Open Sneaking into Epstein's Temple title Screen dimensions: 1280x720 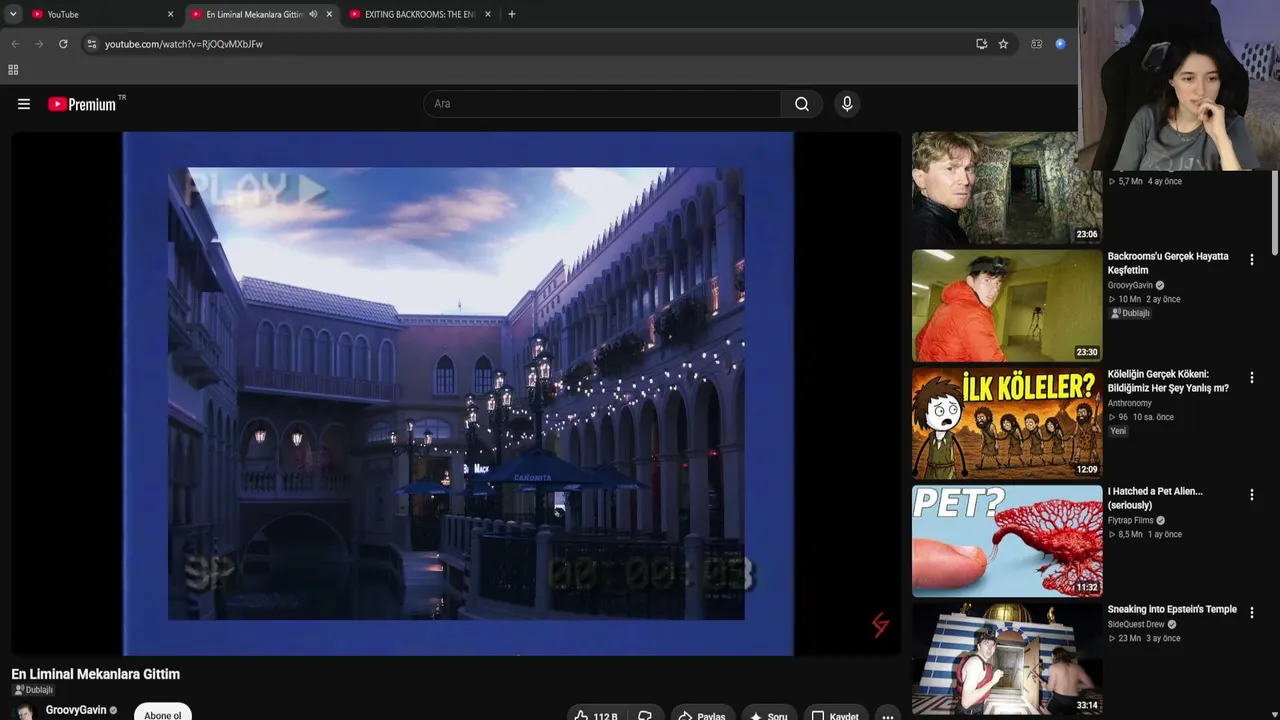(x=1172, y=609)
